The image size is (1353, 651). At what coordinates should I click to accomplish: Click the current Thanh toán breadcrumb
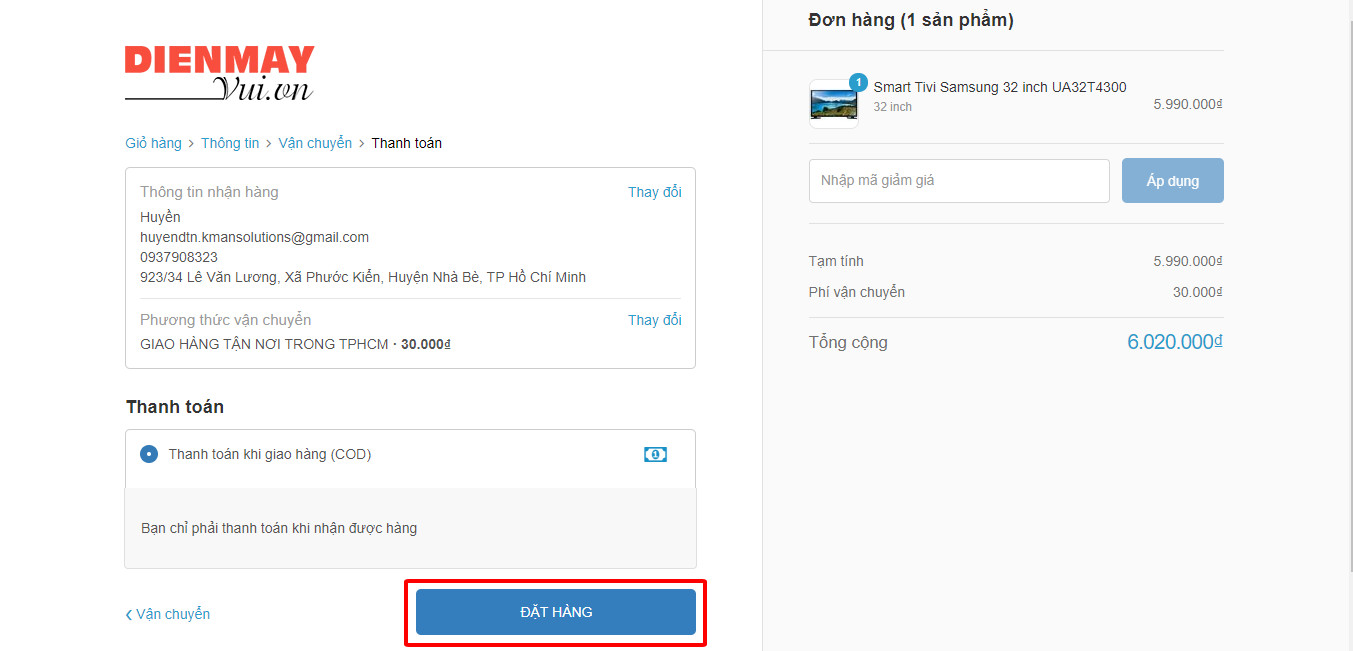click(x=406, y=143)
